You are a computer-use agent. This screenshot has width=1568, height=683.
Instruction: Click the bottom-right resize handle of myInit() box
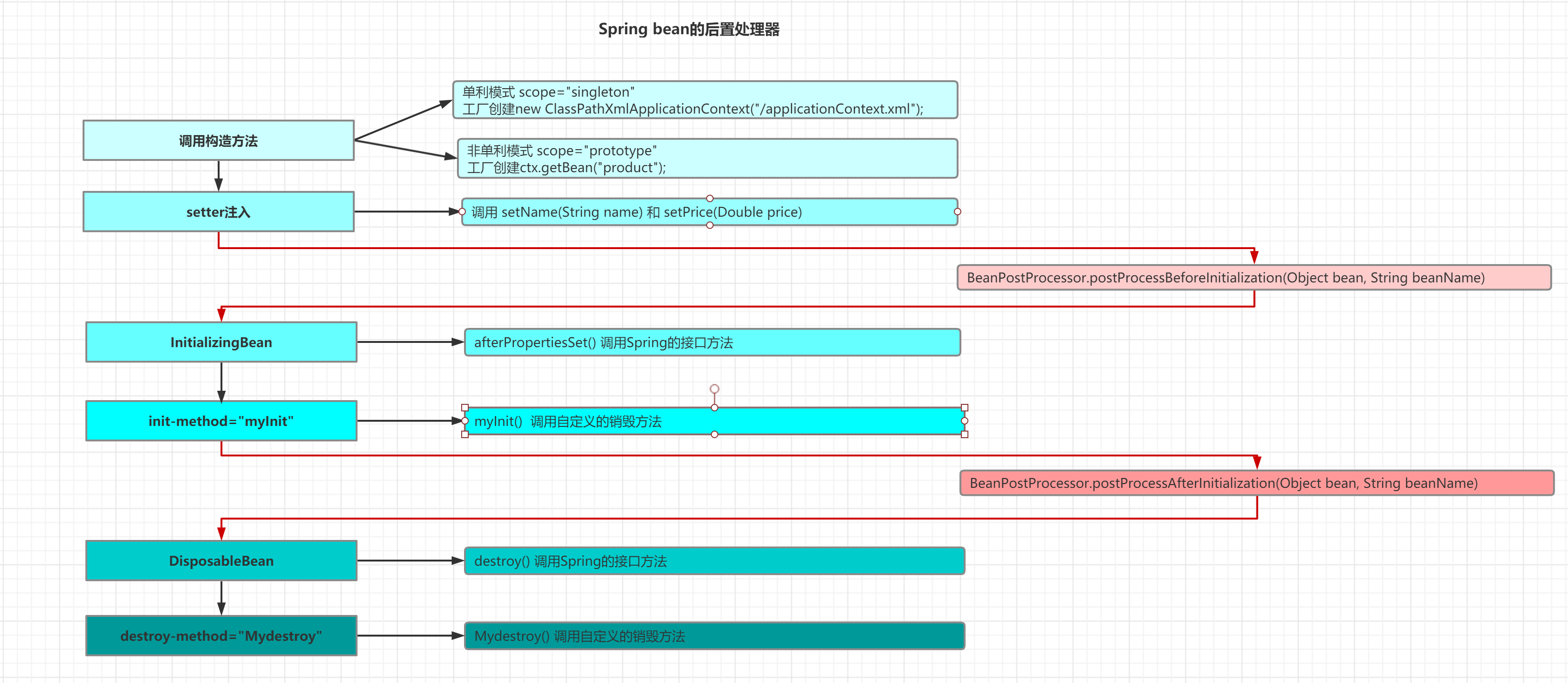[965, 435]
